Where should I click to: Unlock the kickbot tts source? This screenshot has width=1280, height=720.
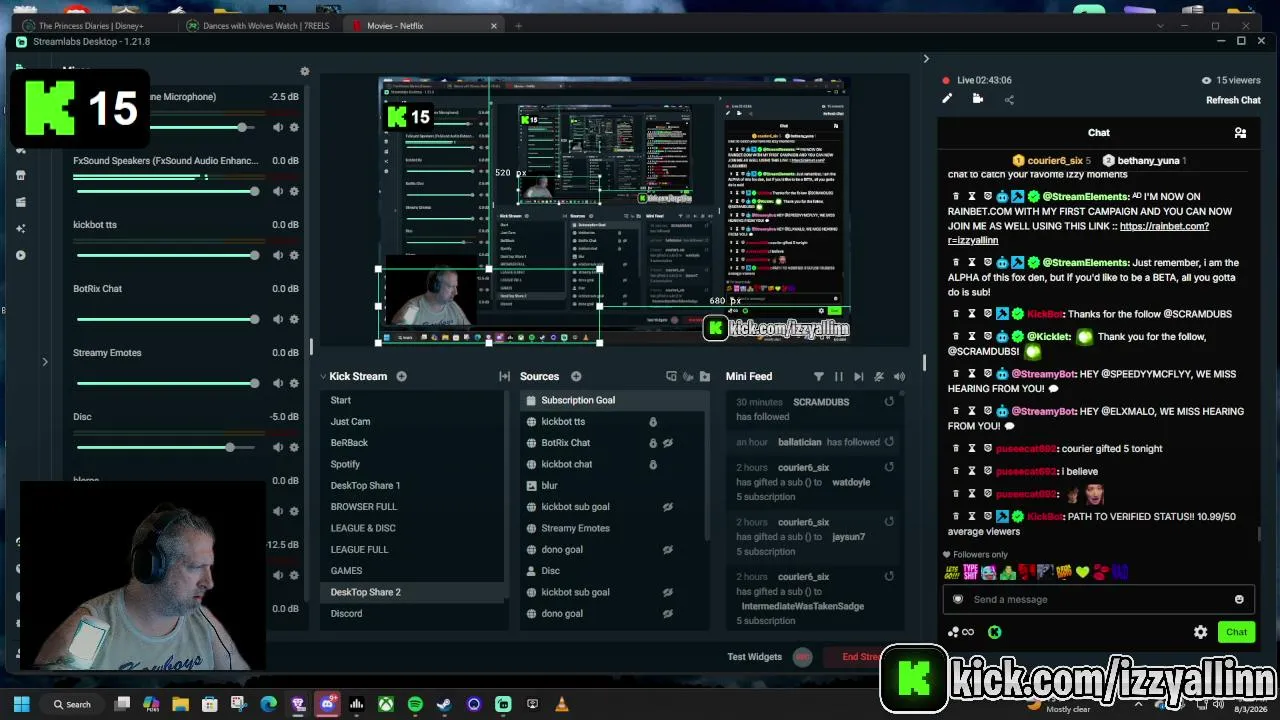pos(653,422)
